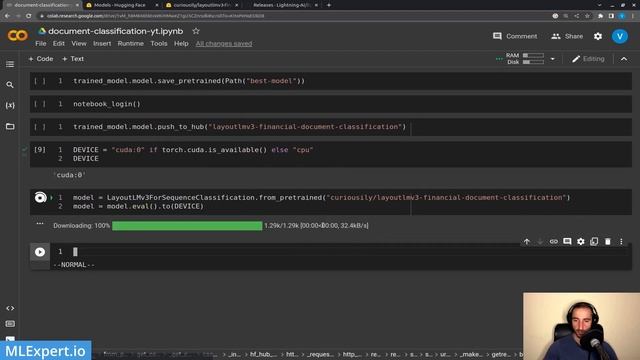Viewport: 640px width, 360px height.
Task: Move the cell down arrow
Action: coord(540,242)
